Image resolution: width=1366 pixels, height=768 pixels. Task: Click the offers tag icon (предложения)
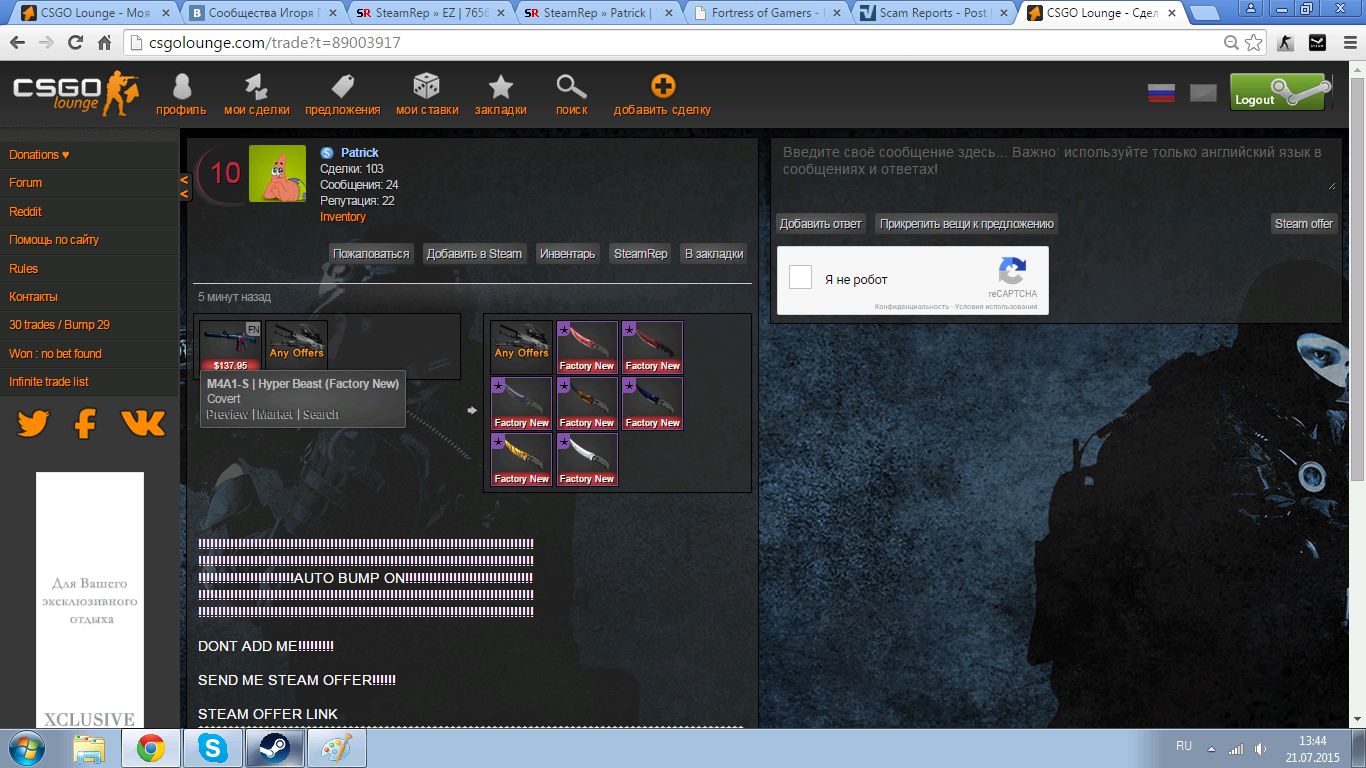342,89
